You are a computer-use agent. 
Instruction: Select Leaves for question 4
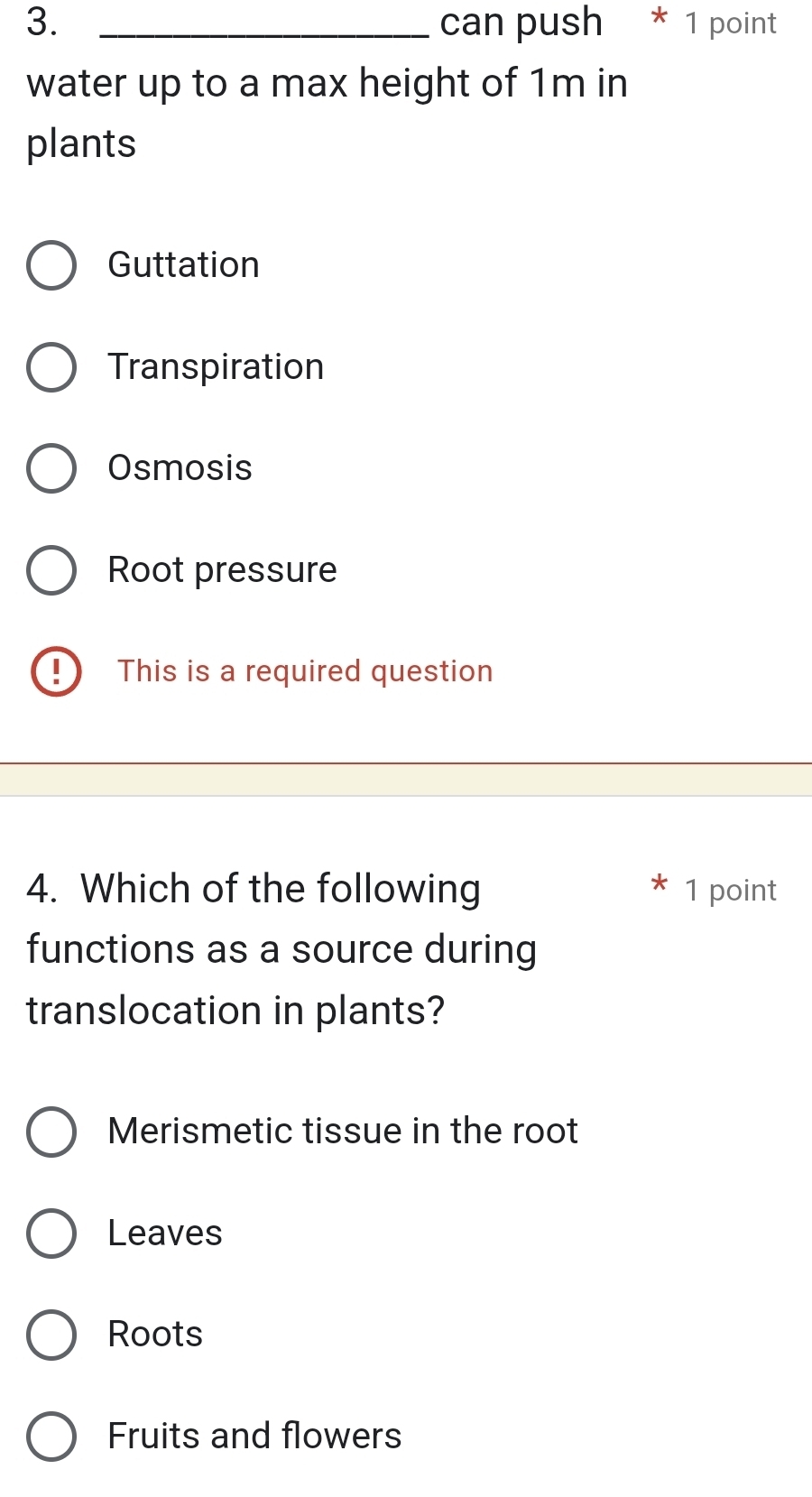tap(51, 1233)
